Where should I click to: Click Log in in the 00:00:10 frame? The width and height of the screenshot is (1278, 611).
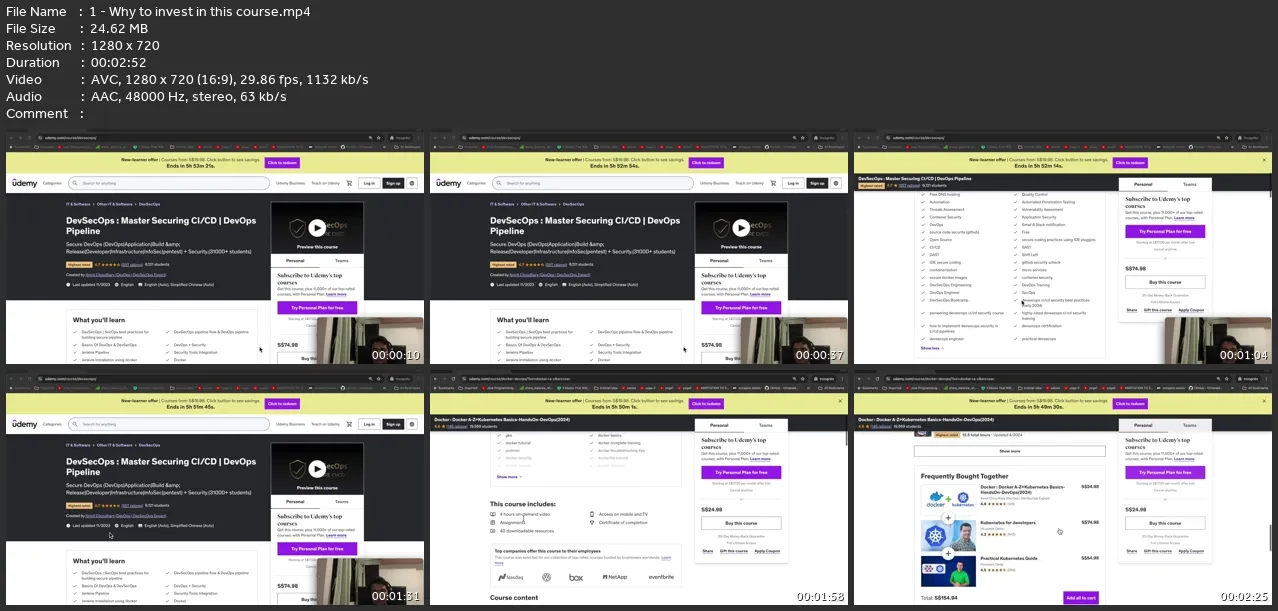(370, 183)
